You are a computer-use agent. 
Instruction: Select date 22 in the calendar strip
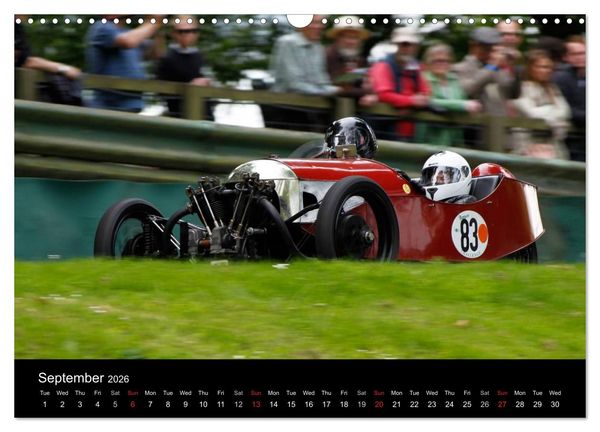(x=414, y=404)
